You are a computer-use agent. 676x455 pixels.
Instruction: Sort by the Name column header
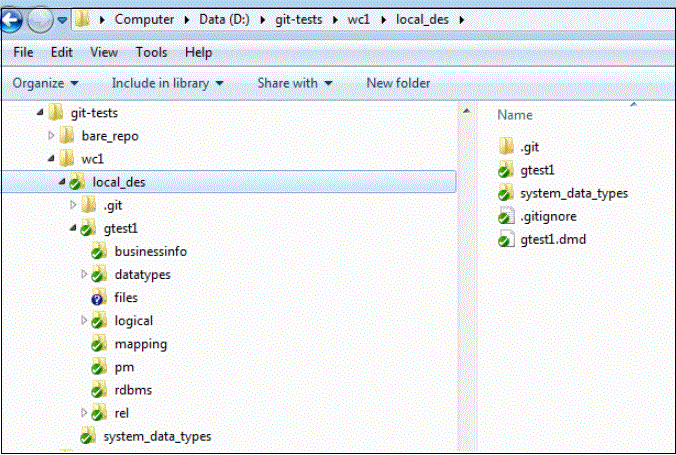515,115
